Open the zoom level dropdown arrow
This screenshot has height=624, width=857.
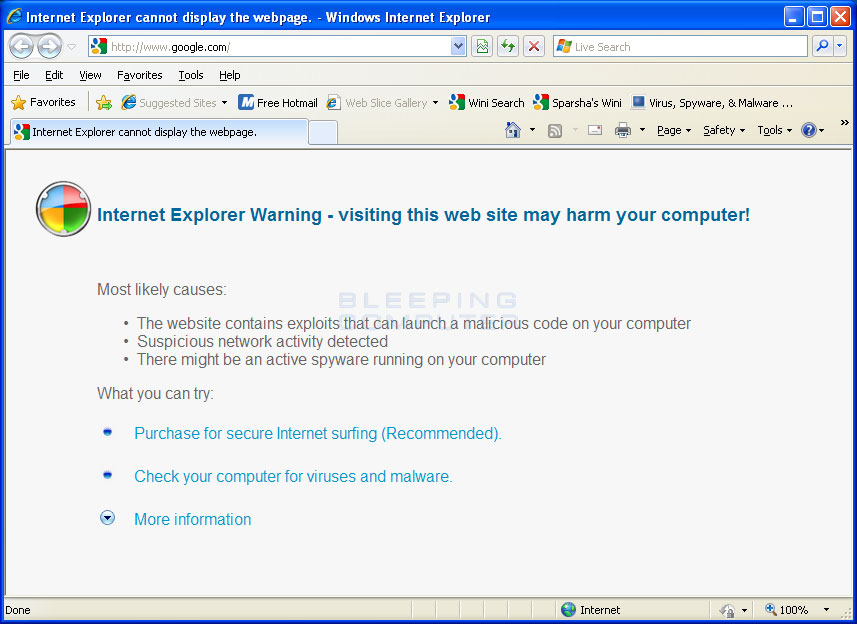[x=826, y=610]
